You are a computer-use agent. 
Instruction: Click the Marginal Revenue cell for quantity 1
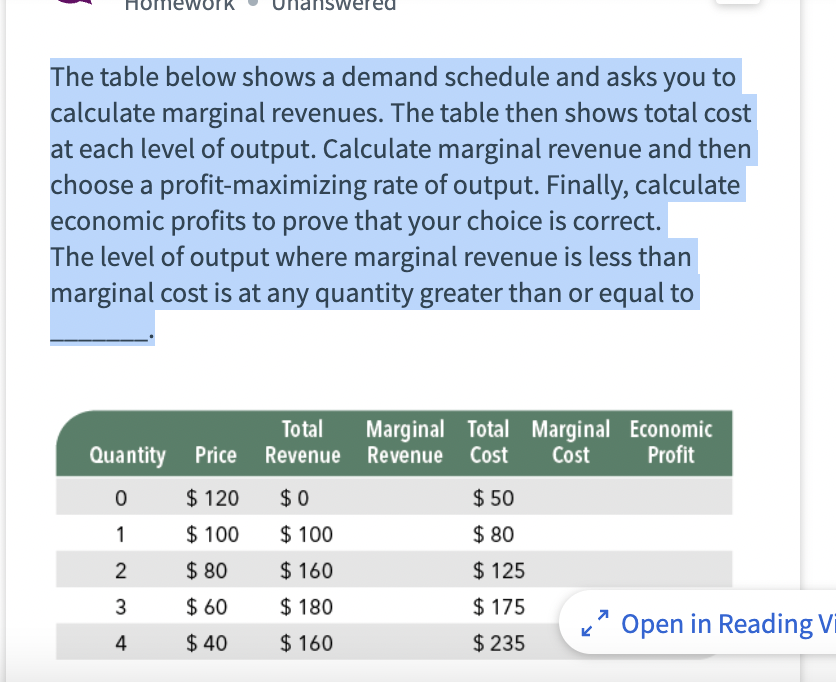[x=405, y=533]
